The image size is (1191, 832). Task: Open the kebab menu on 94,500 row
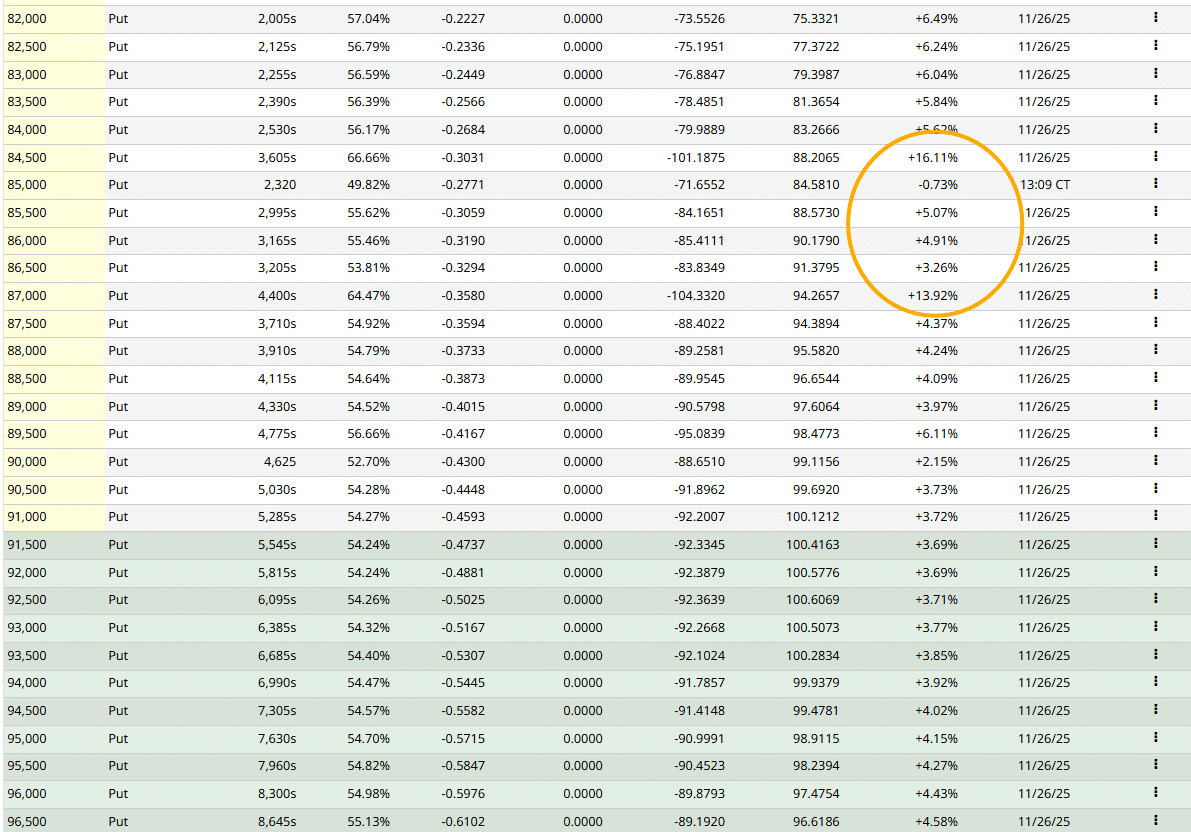pyautogui.click(x=1155, y=710)
